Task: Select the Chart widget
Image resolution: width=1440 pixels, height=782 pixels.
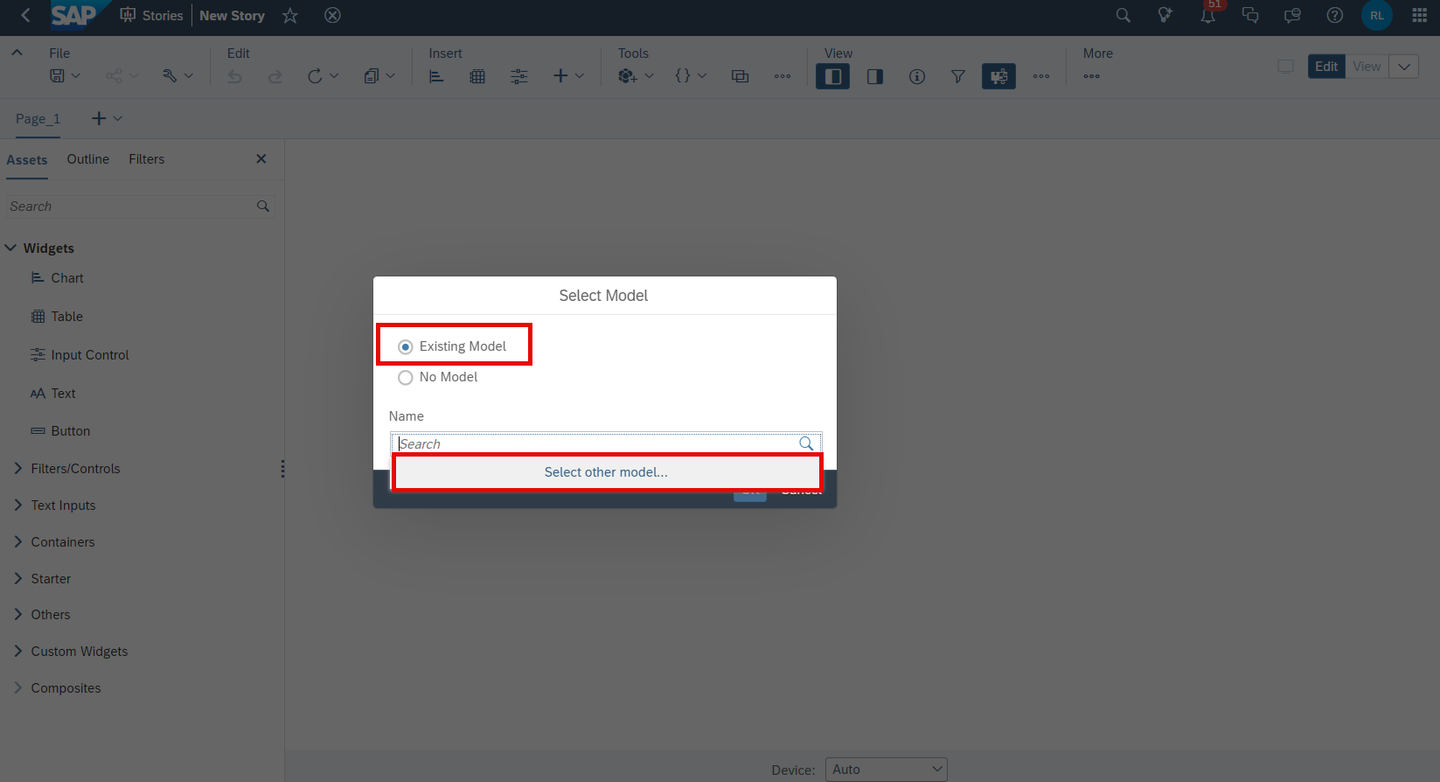Action: [x=57, y=278]
